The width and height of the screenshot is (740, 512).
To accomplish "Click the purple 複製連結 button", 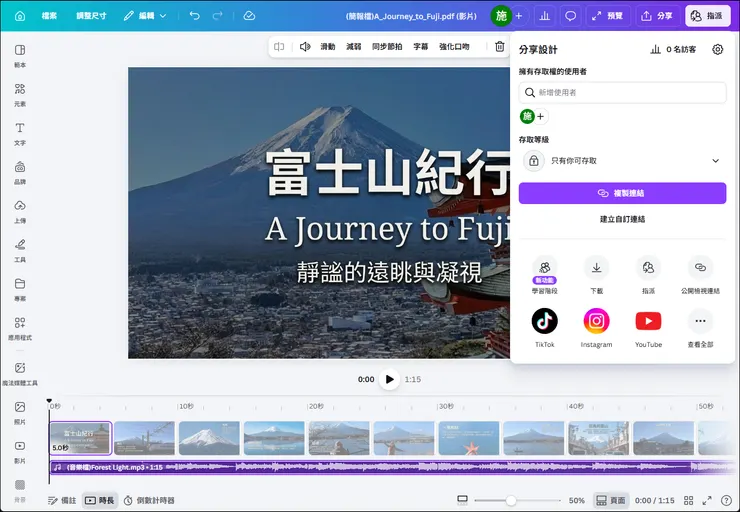I will [622, 193].
